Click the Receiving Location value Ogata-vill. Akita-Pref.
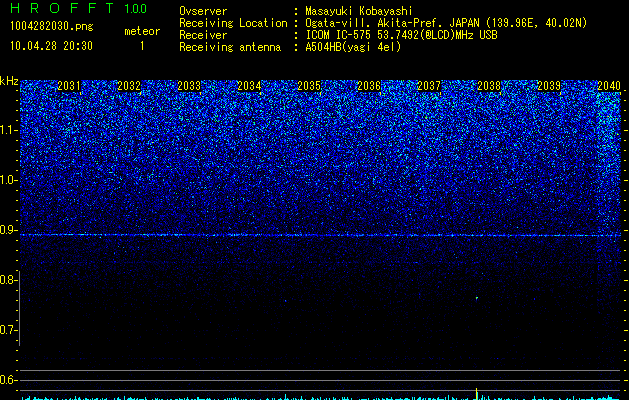 pos(375,23)
